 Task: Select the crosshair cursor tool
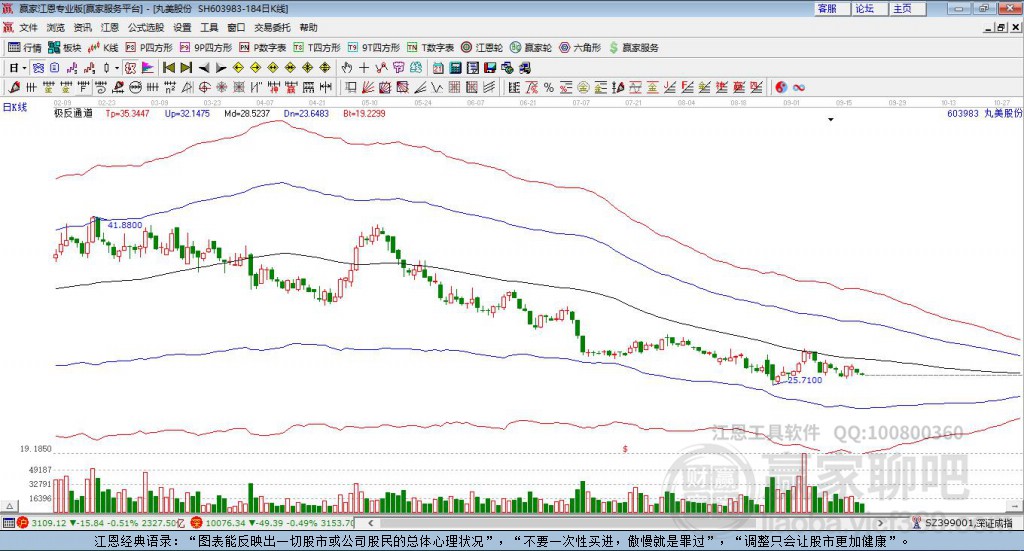point(364,67)
